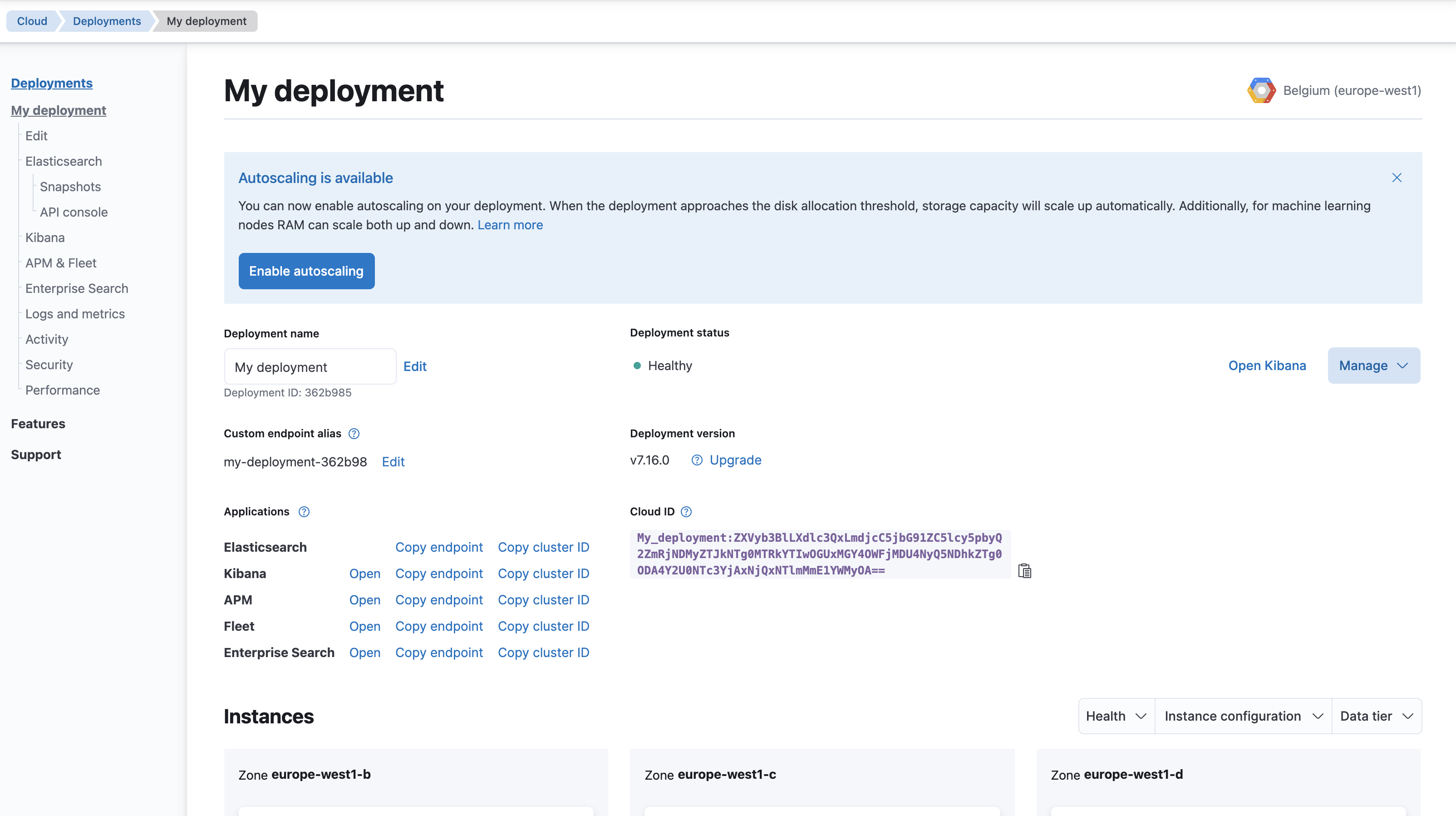Screen dimensions: 1456x816
Task: Click Deployment ID: 362b985 text
Action: point(287,392)
